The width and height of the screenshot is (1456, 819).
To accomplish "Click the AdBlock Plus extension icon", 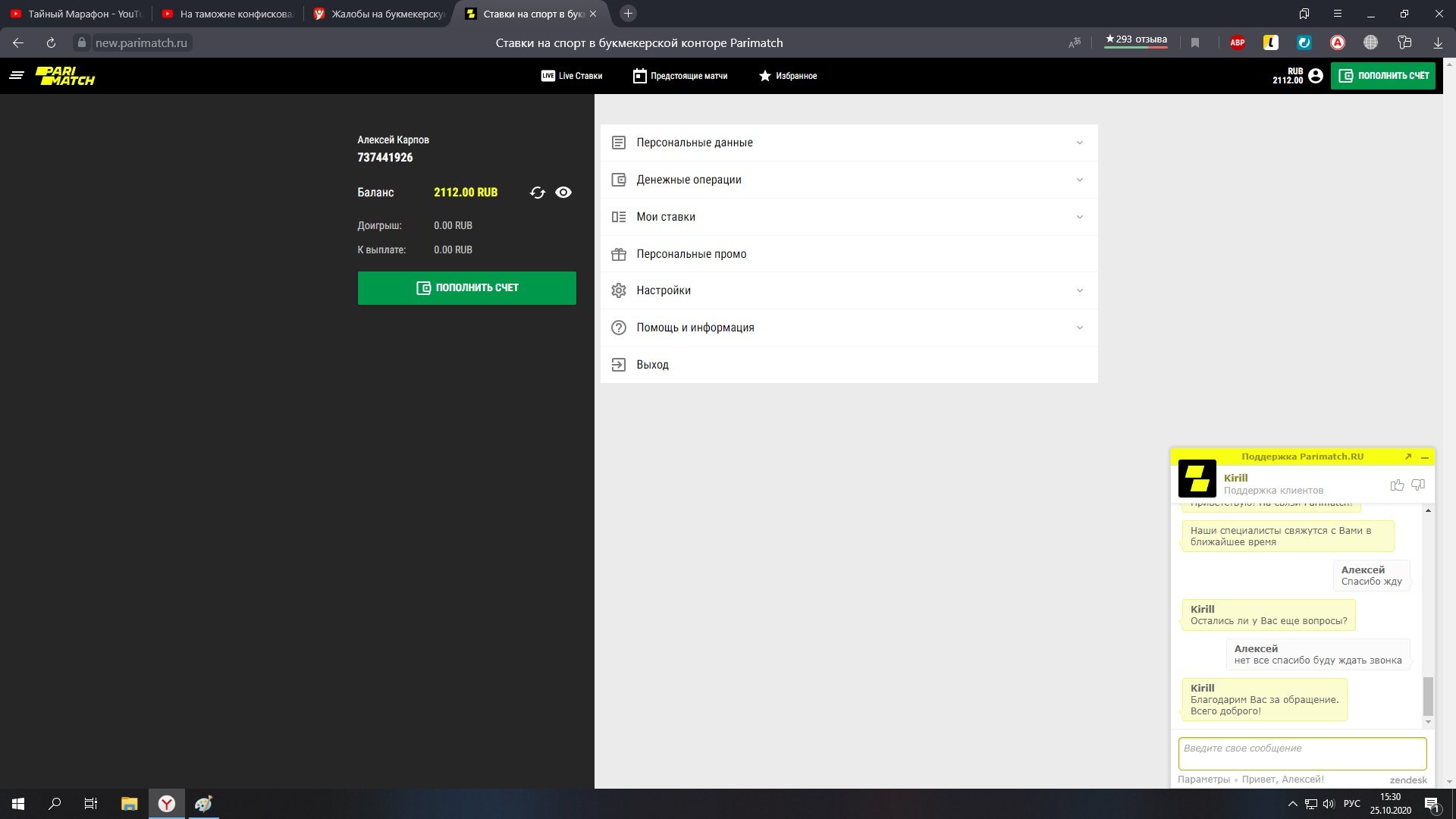I will coord(1238,43).
